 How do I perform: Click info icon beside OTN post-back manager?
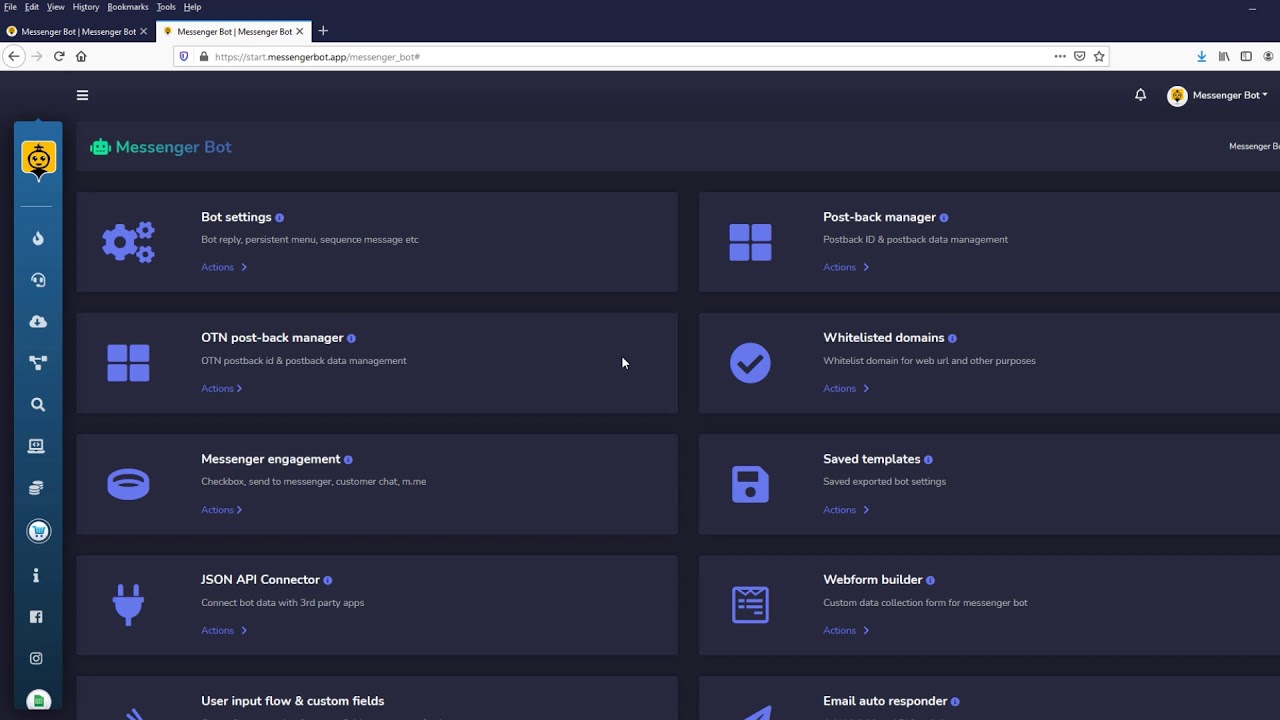pos(351,339)
